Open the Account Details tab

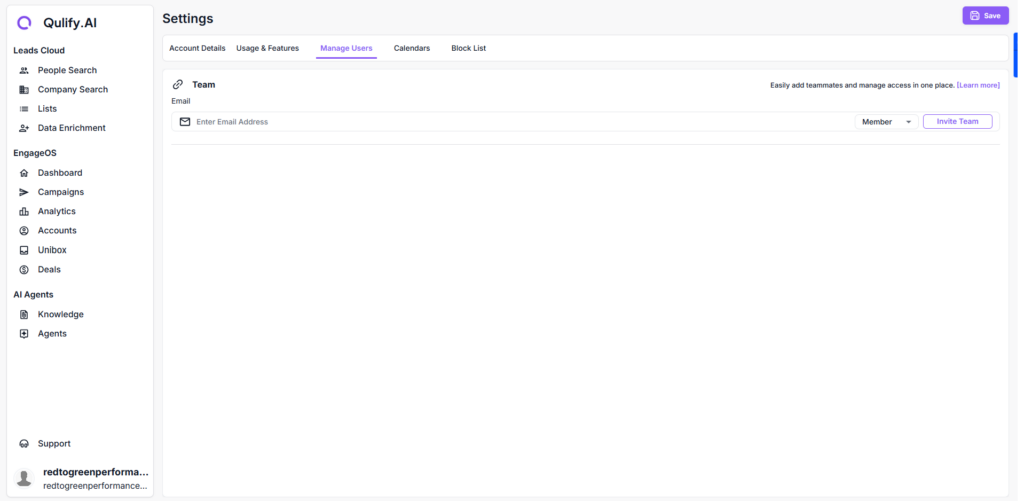197,48
